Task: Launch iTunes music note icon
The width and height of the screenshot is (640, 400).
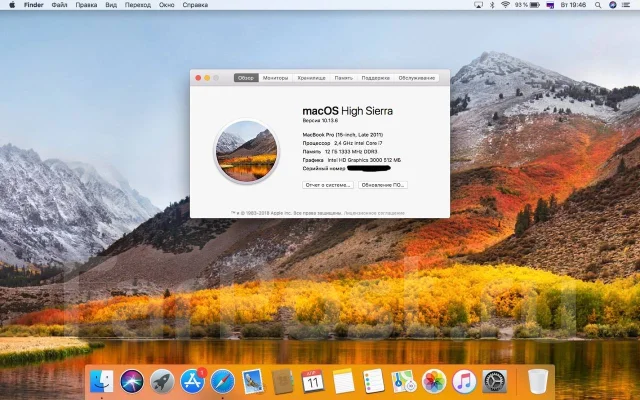Action: (464, 381)
